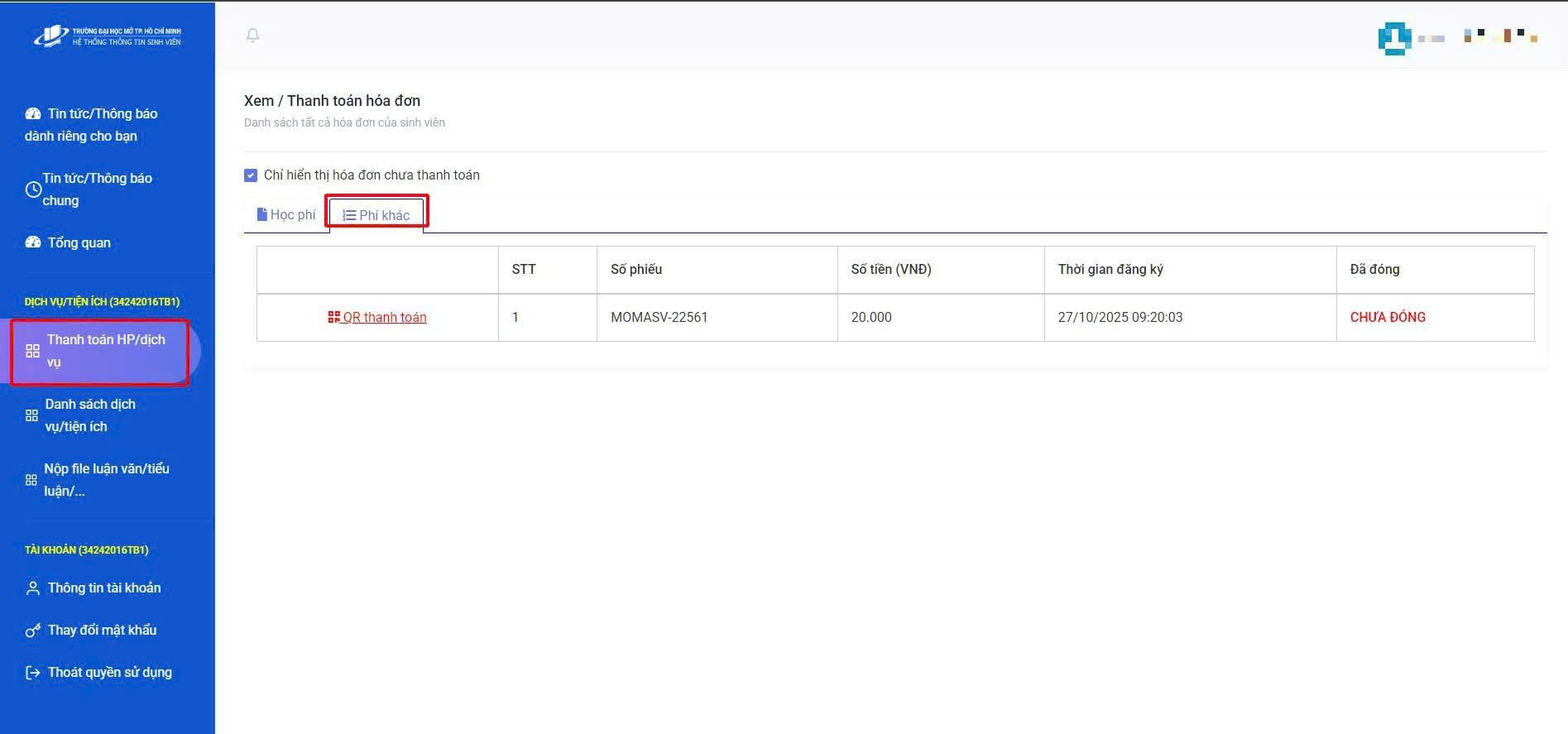
Task: Uncheck the unpaid invoices only checkbox
Action: [251, 175]
